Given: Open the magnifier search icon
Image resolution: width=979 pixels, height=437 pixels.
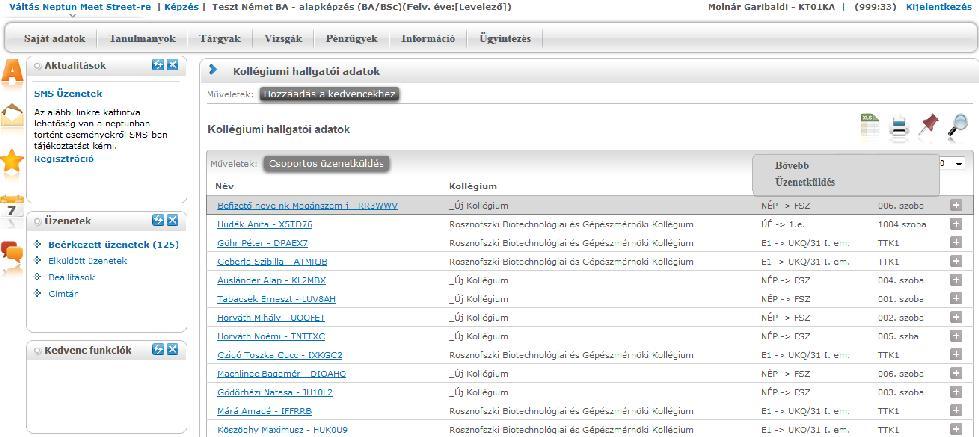Looking at the screenshot, I should tap(957, 125).
